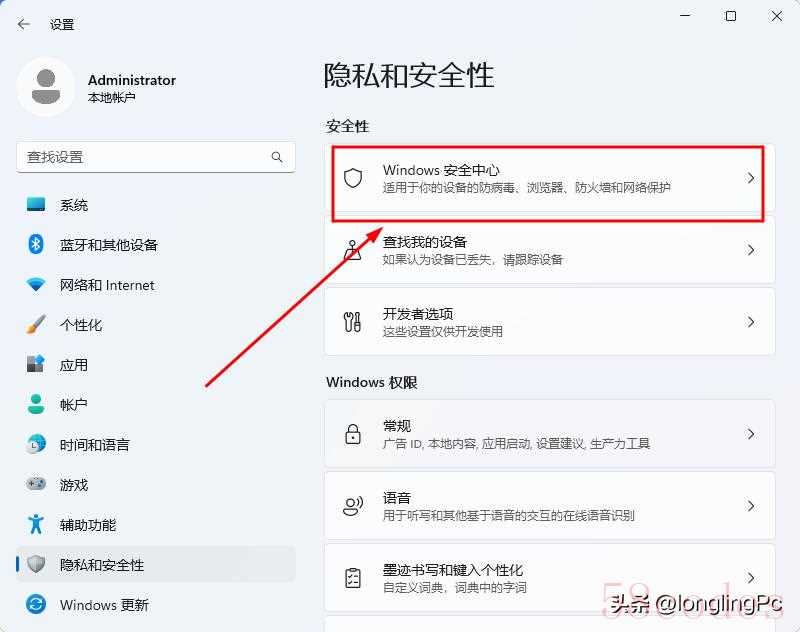Go to Windows 更新 page

(x=156, y=604)
